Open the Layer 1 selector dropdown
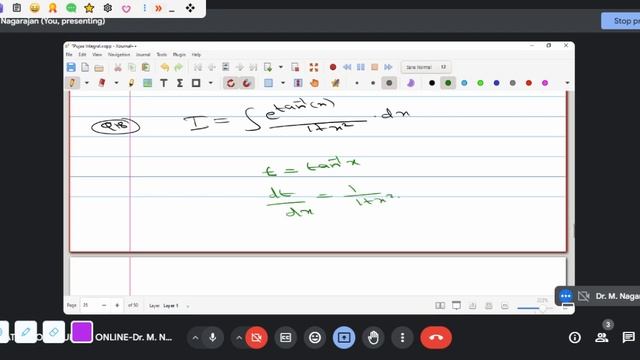Screen dimensions: 640x360 pos(176,306)
